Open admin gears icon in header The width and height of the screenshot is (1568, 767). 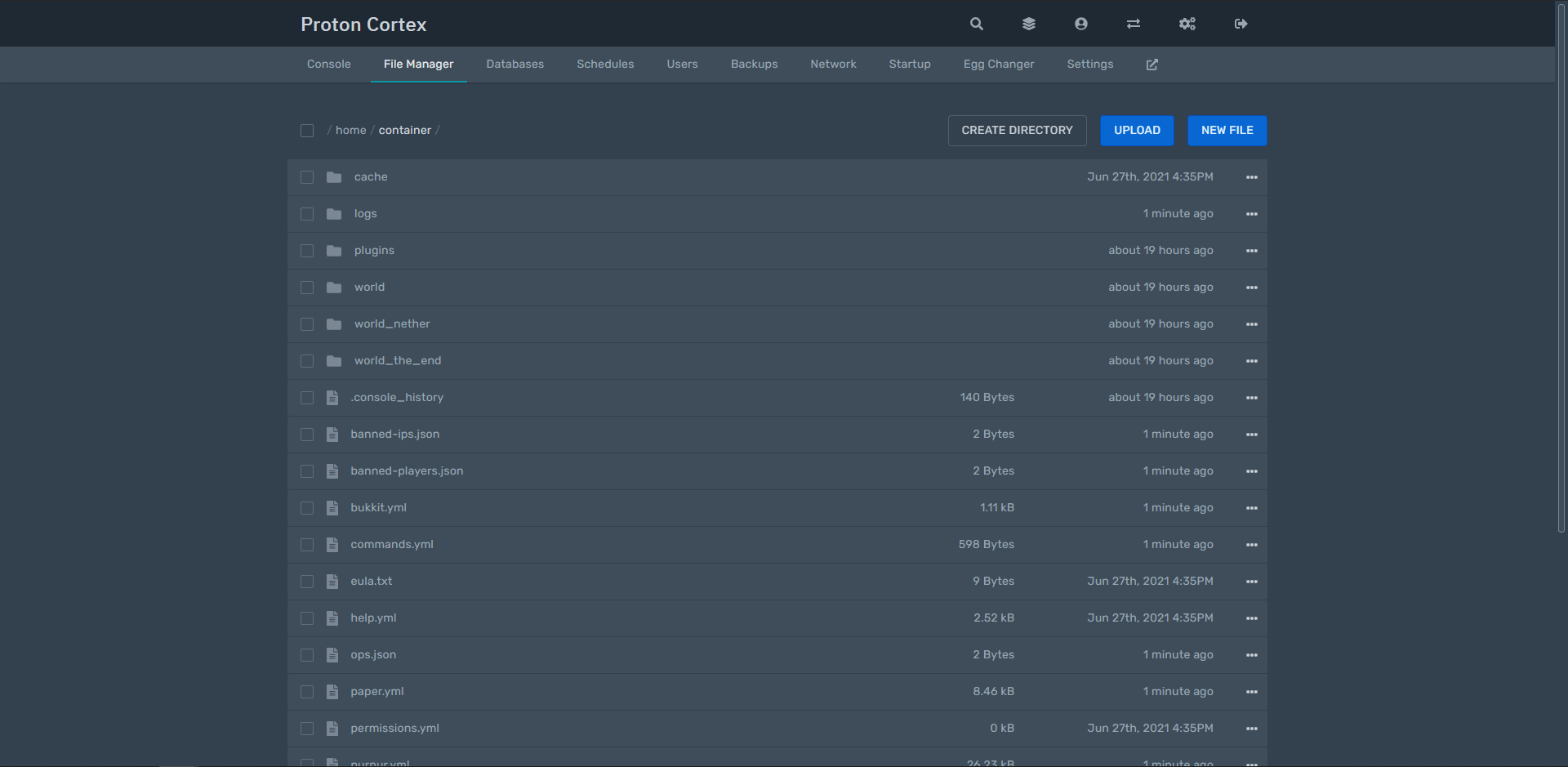pos(1187,24)
